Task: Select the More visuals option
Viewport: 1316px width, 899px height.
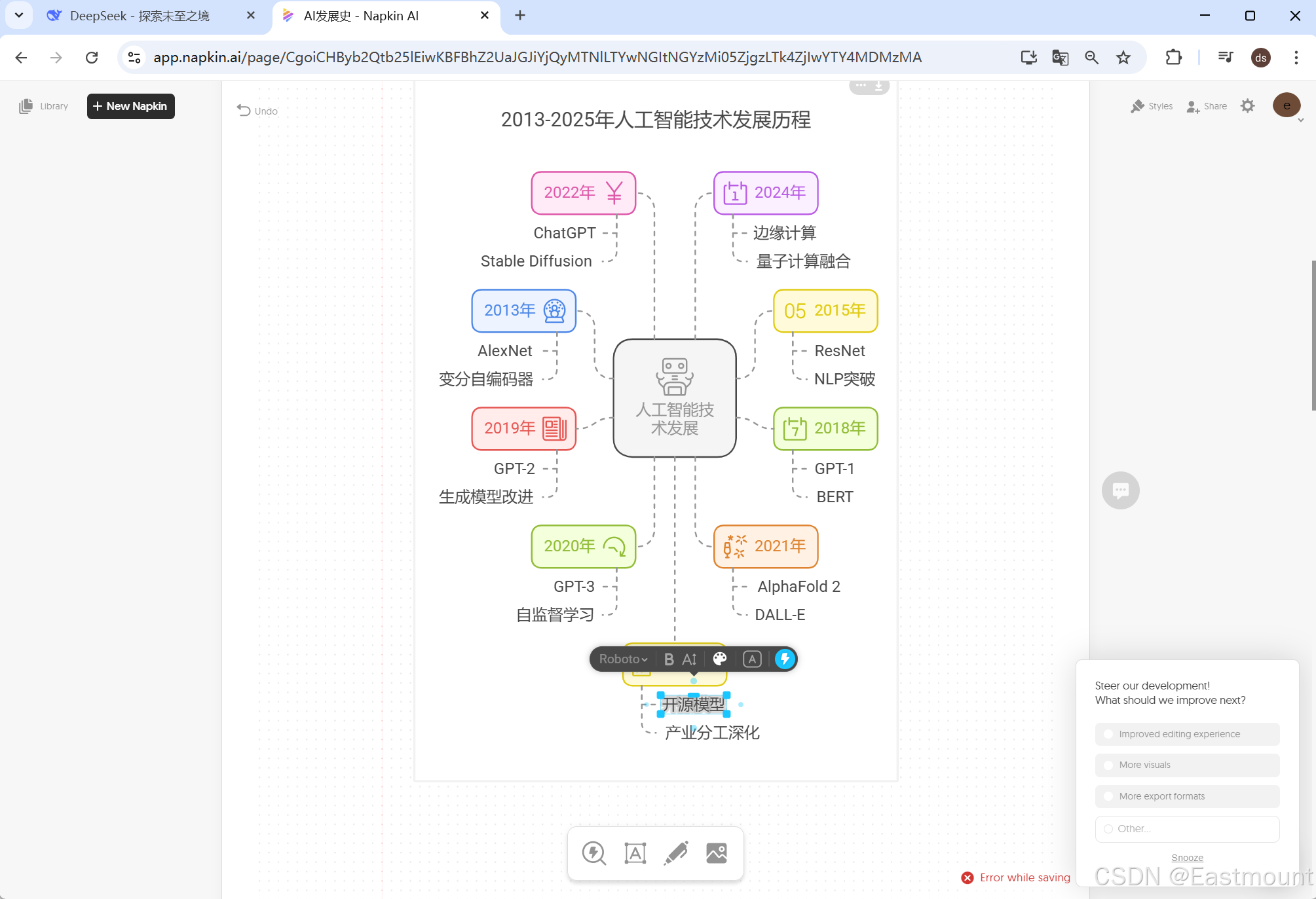Action: (x=1187, y=765)
